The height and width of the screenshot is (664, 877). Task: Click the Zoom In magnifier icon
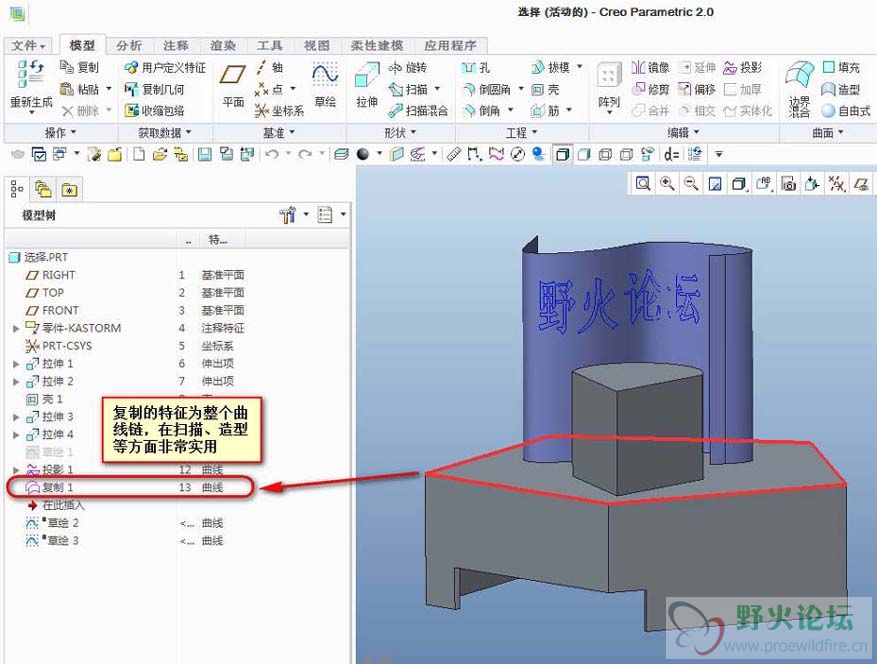click(667, 183)
